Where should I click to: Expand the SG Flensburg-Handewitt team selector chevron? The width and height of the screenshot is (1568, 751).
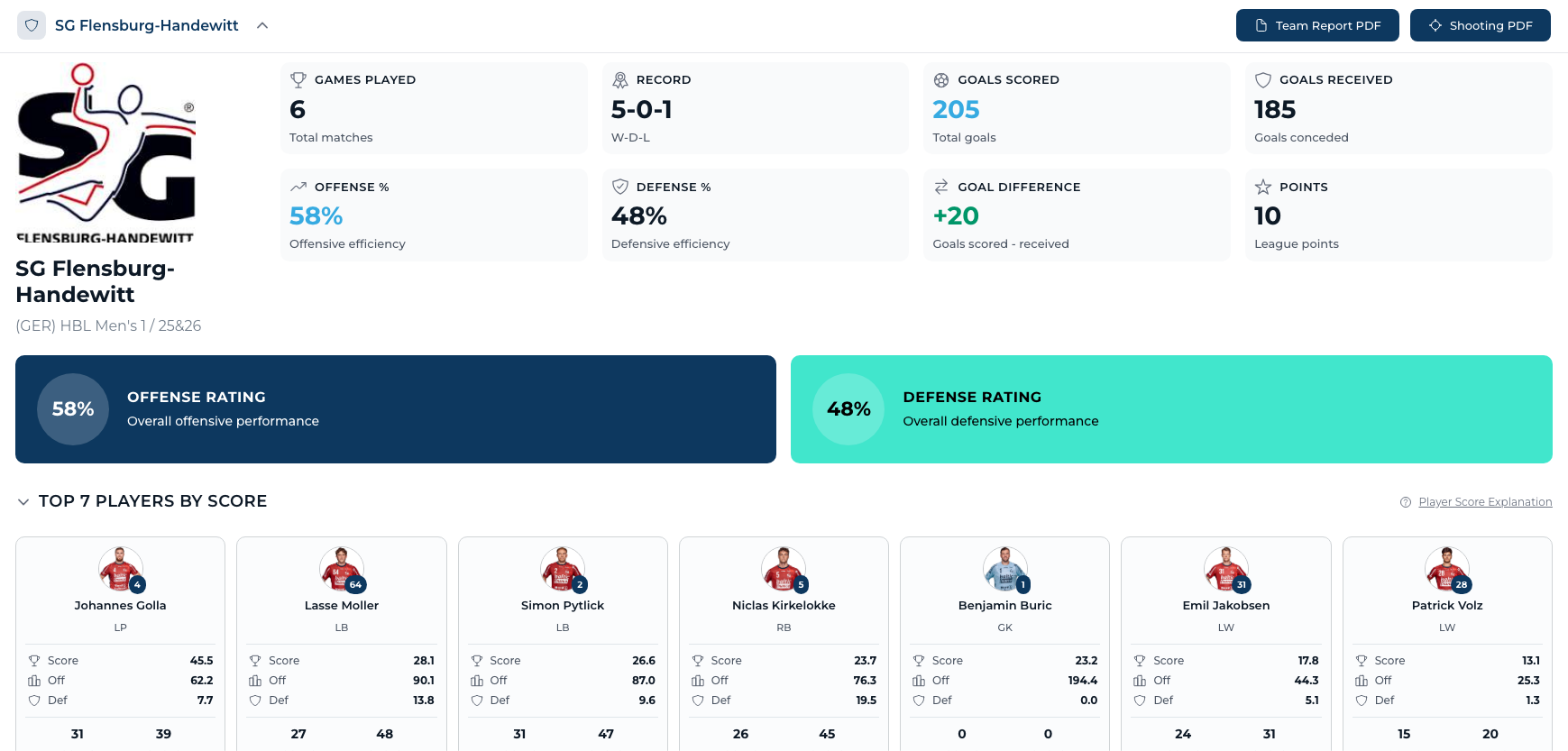click(x=262, y=25)
